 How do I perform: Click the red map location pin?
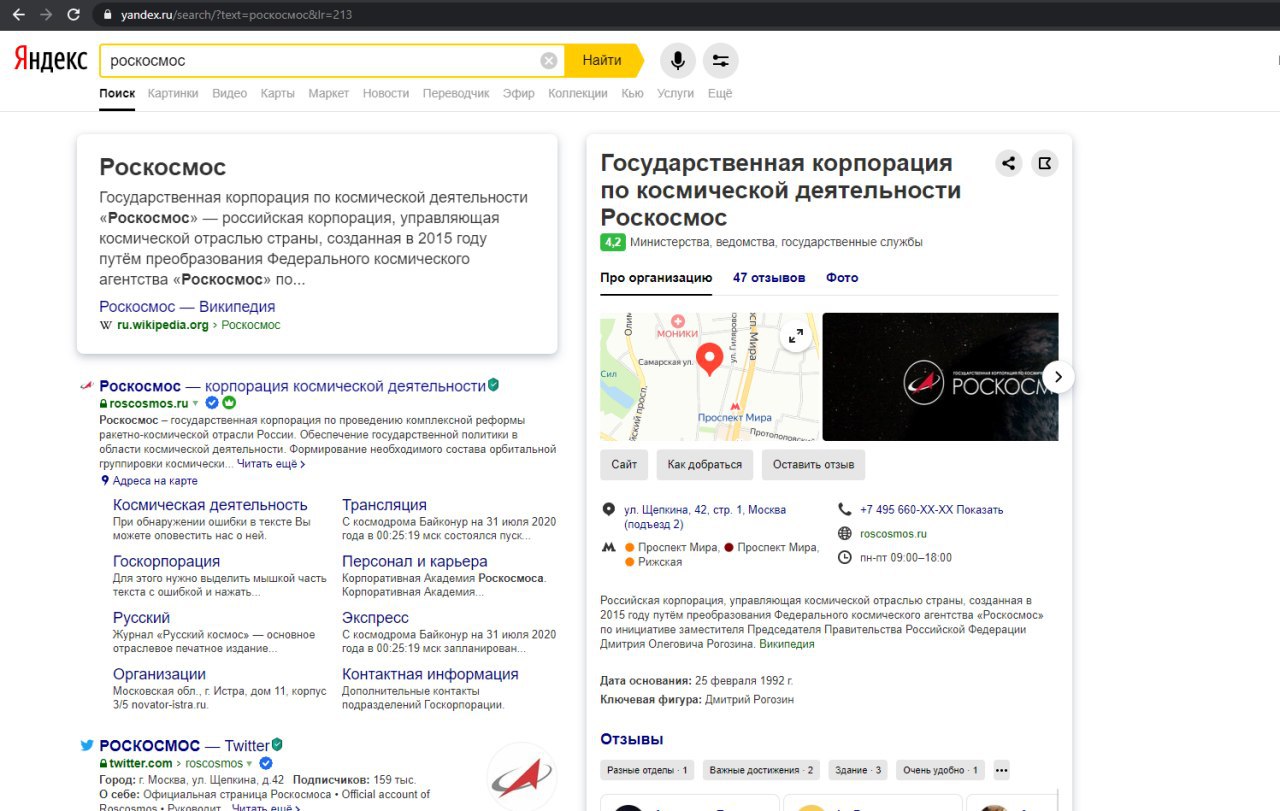click(x=709, y=358)
